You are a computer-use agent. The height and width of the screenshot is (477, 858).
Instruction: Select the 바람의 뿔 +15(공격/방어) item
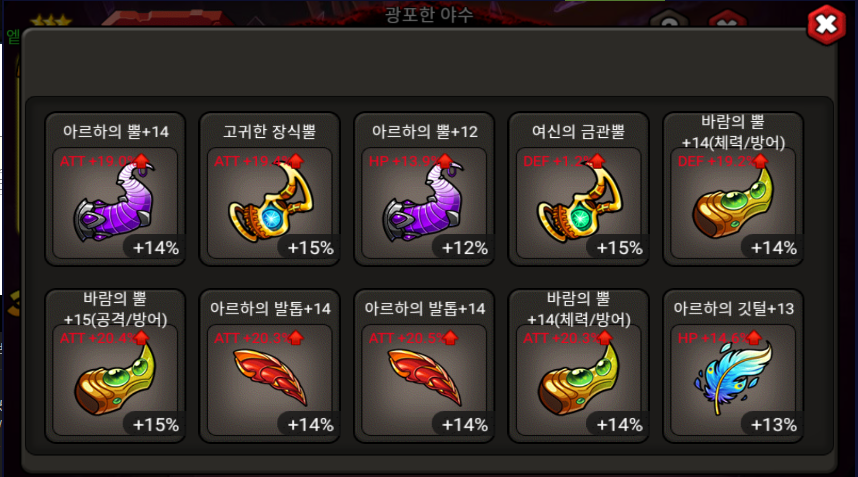coord(115,366)
